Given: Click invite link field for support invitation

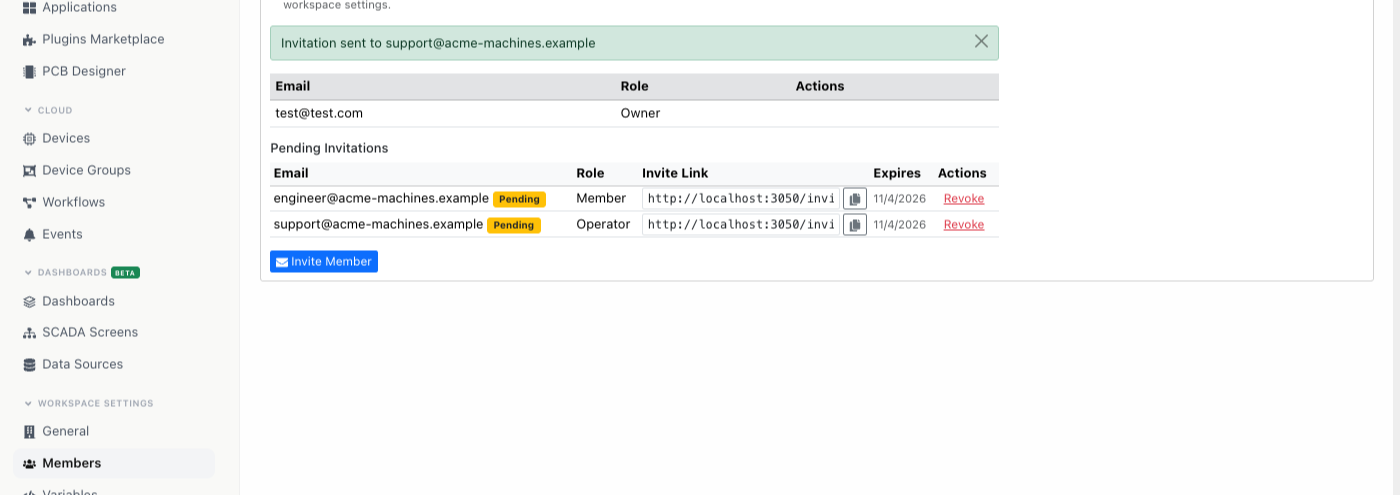Looking at the screenshot, I should [x=741, y=224].
